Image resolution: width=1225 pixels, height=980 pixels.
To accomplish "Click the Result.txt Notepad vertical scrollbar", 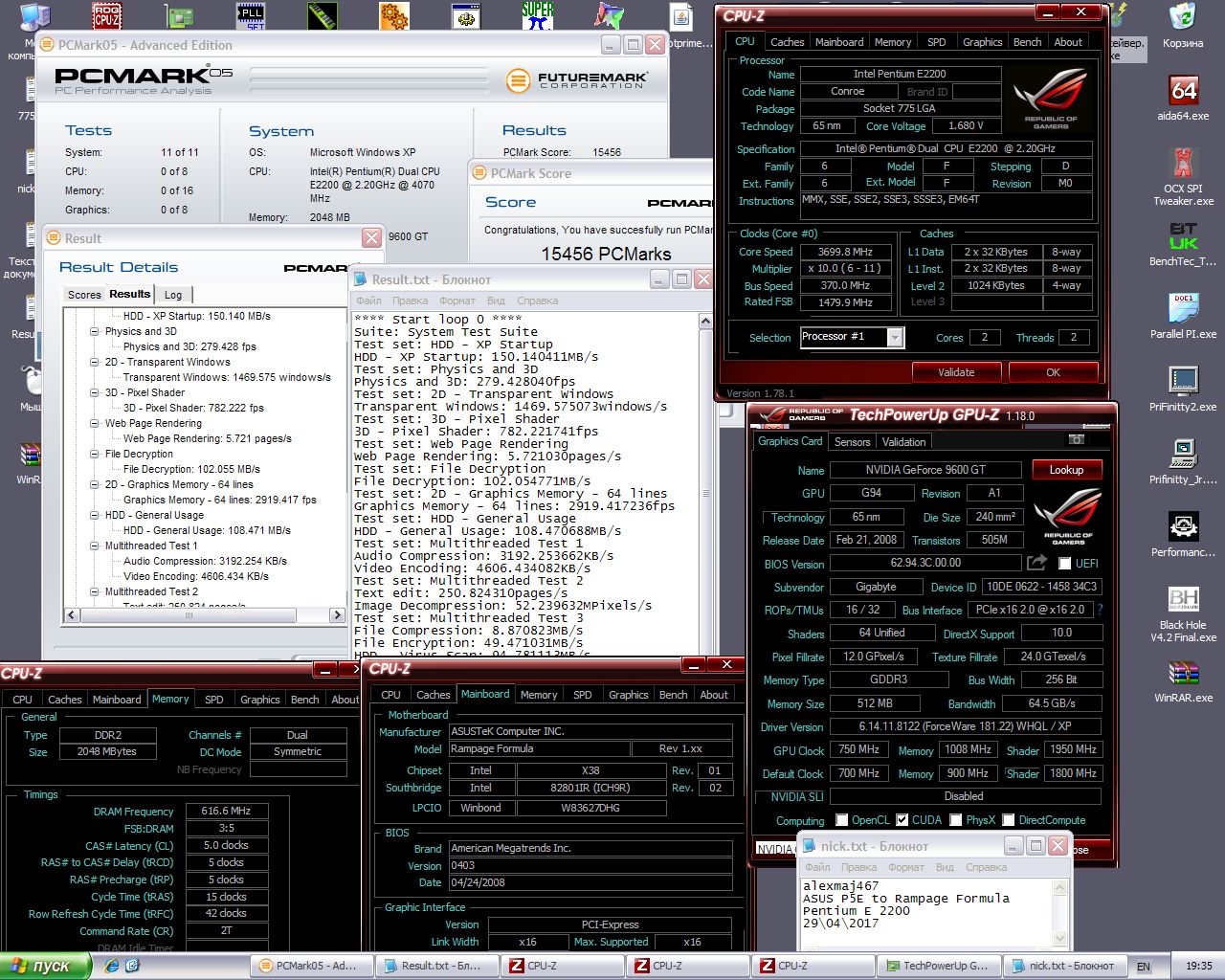I will [x=707, y=484].
